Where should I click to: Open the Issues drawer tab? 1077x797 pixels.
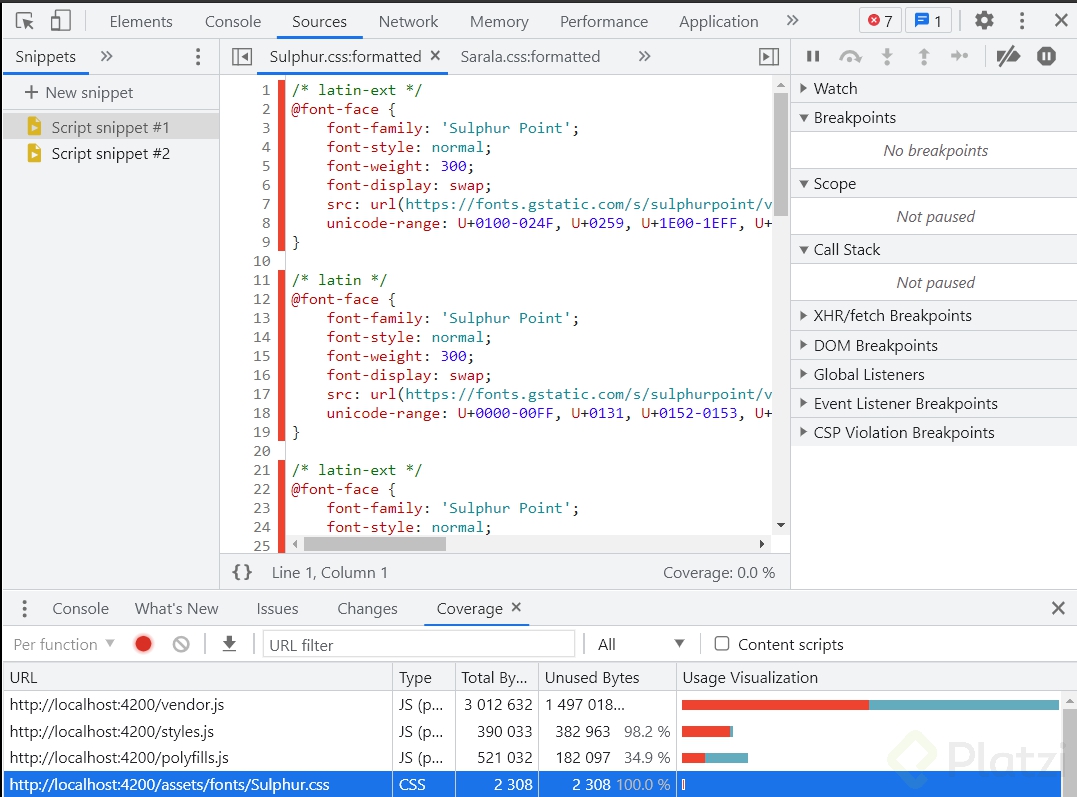click(x=277, y=608)
